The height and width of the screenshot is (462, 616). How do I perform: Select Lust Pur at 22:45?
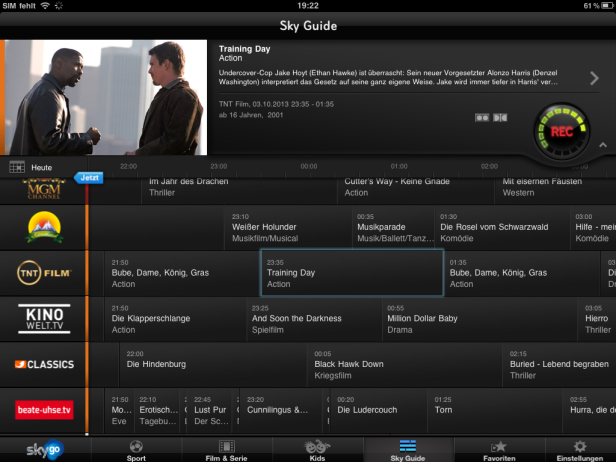(x=209, y=410)
